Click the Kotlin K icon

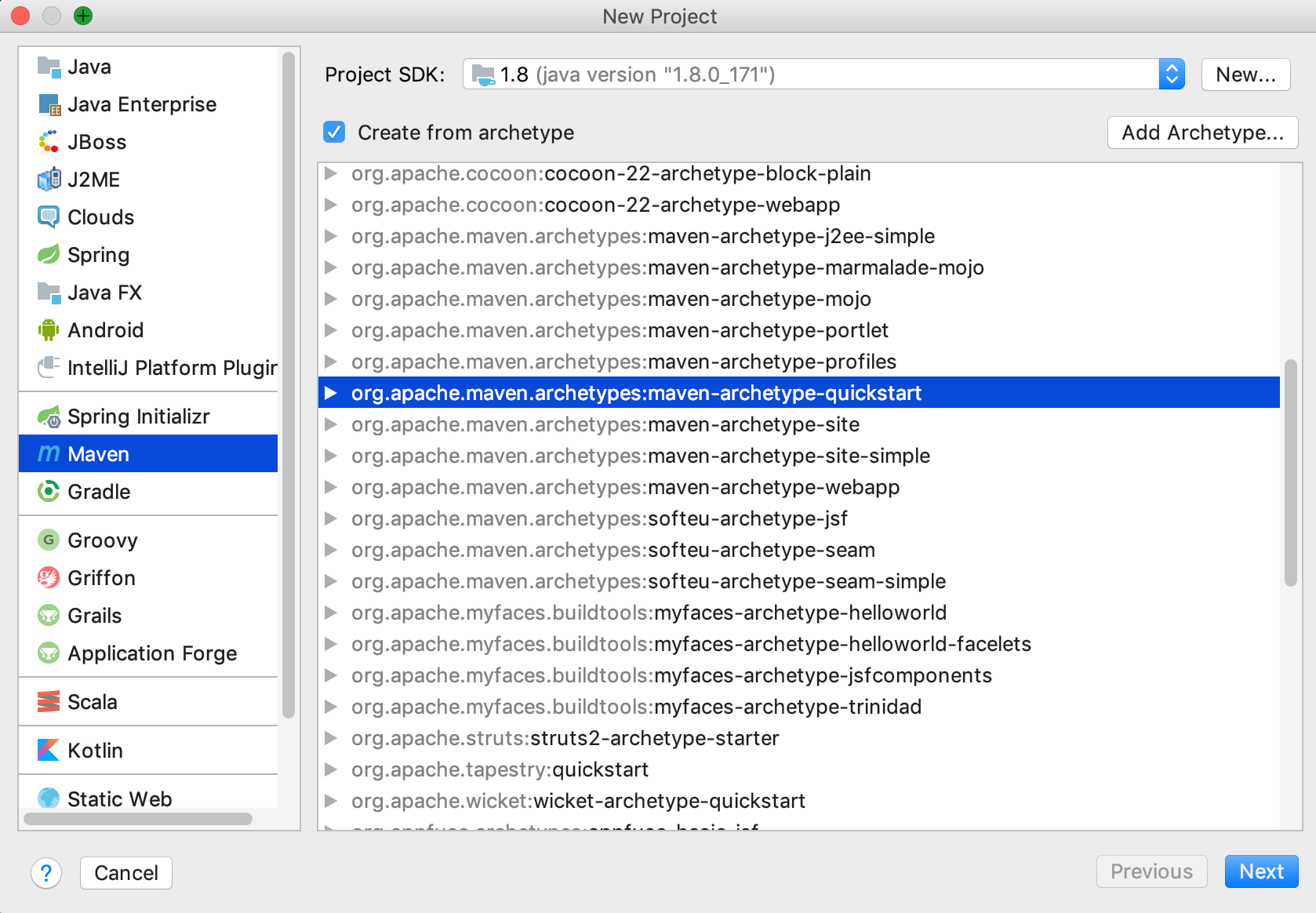tap(49, 751)
